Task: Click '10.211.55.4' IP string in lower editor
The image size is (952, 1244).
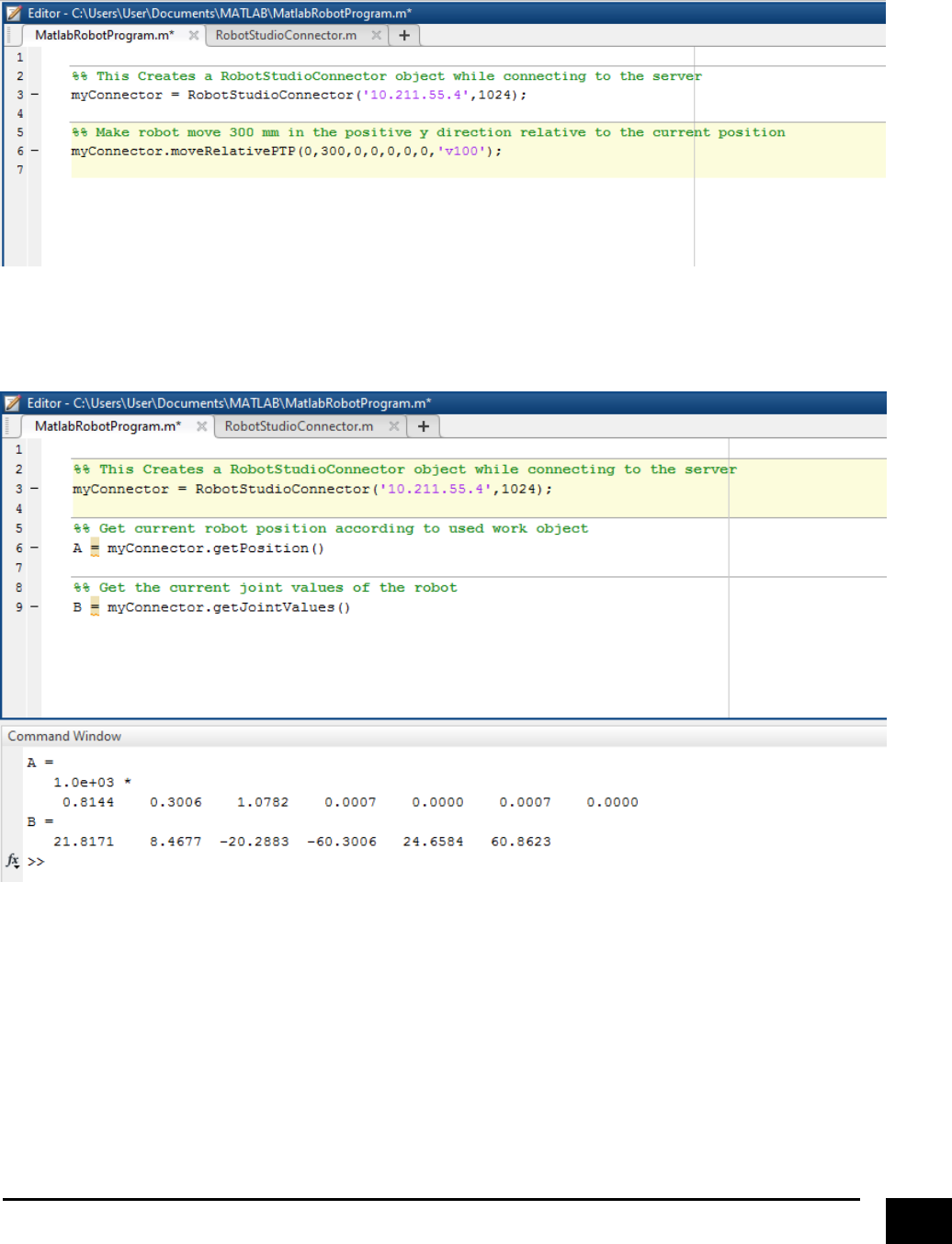Action: click(436, 489)
